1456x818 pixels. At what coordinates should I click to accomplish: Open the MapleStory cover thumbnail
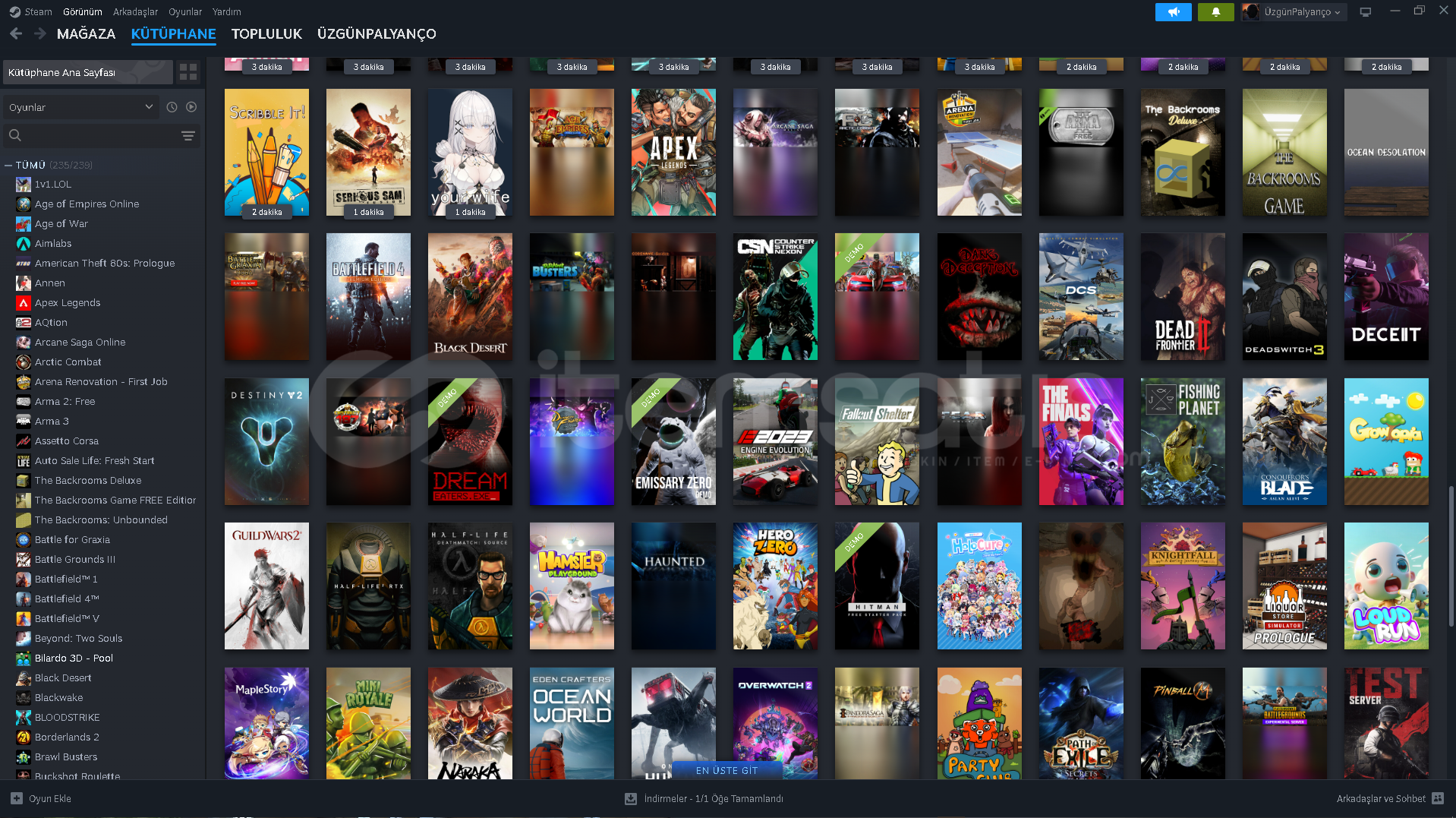266,723
